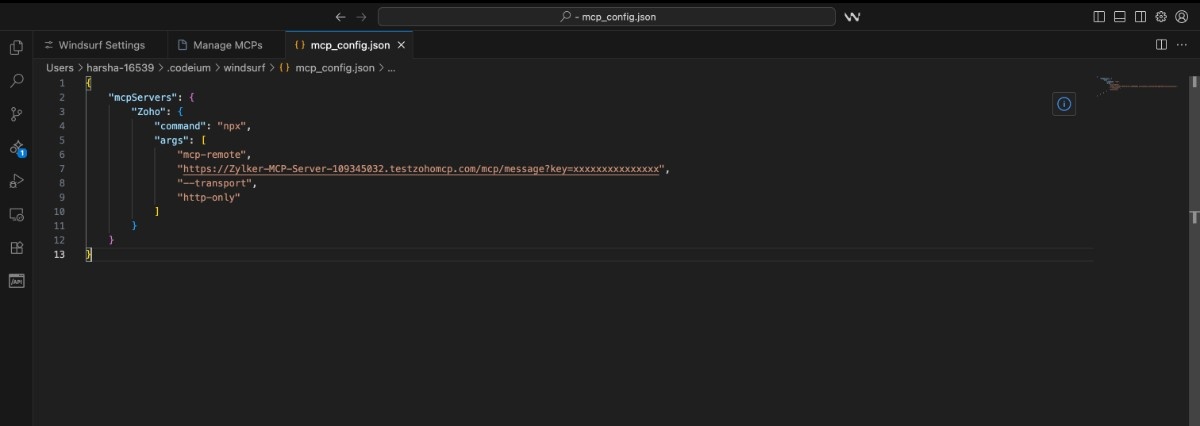Screen dimensions: 1200x426
Task: Open Run and Debug view
Action: [16, 181]
